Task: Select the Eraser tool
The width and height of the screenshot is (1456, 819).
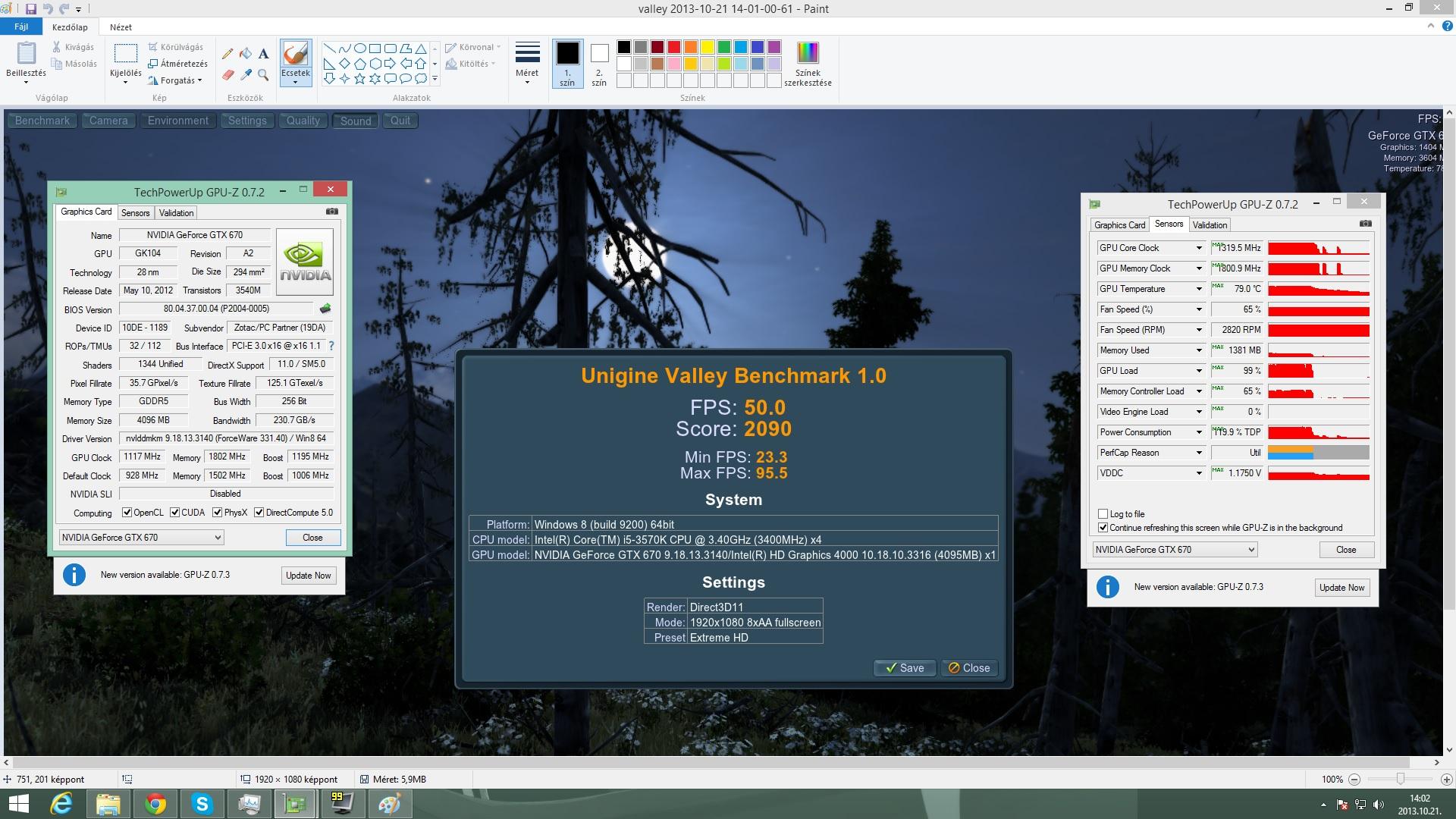Action: (x=227, y=74)
